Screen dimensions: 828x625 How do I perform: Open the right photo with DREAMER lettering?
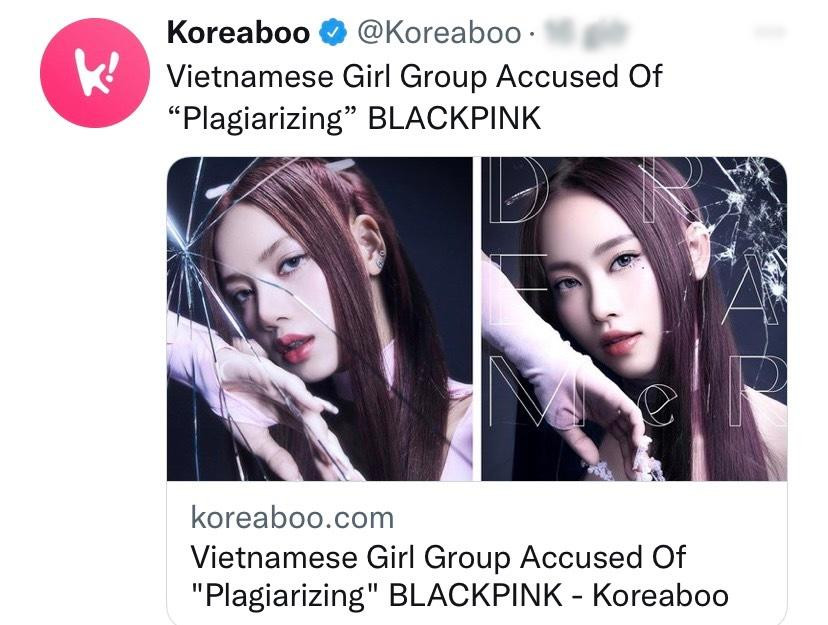634,319
